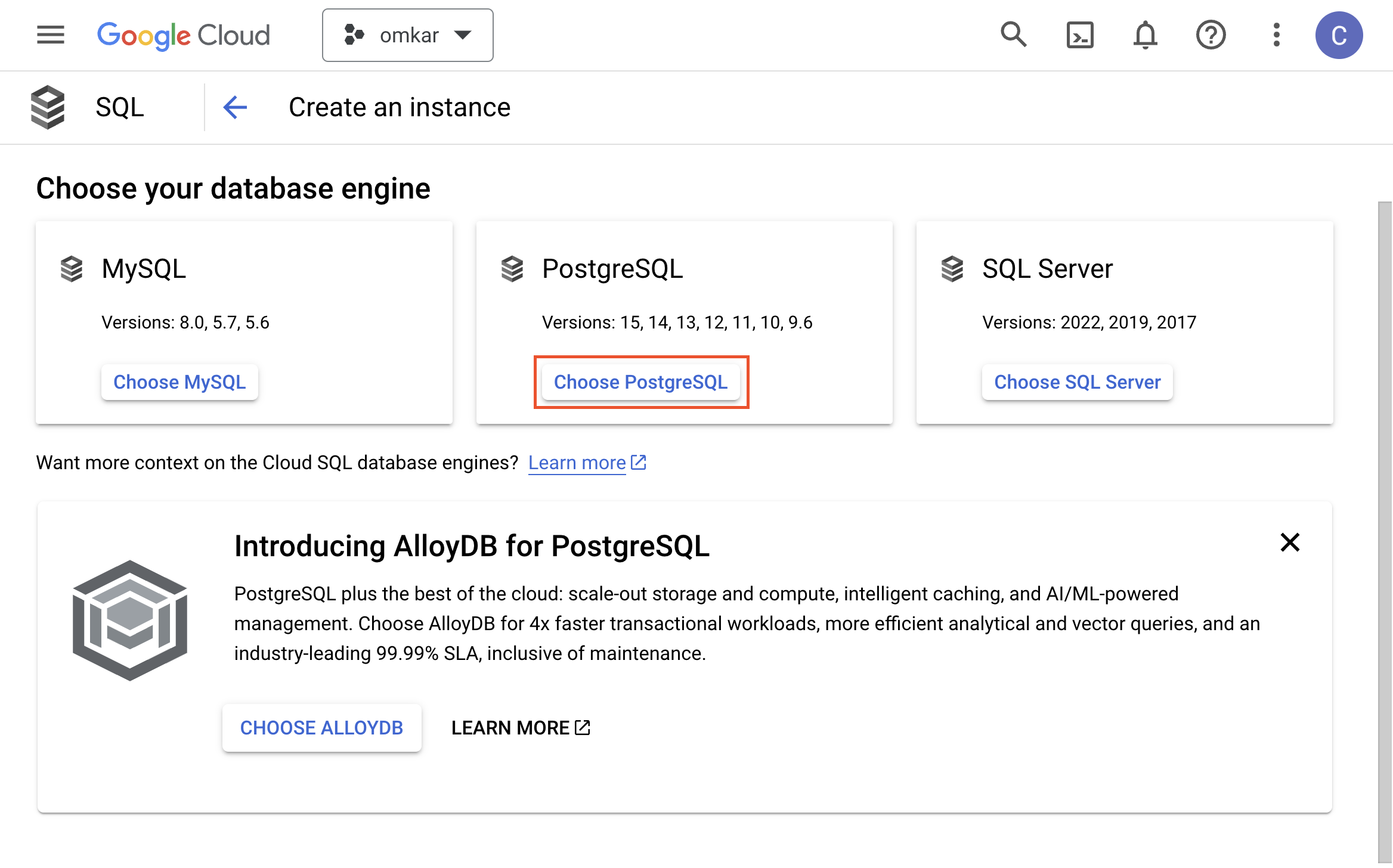The height and width of the screenshot is (868, 1393).
Task: Open the three-dot more options menu
Action: click(x=1276, y=35)
